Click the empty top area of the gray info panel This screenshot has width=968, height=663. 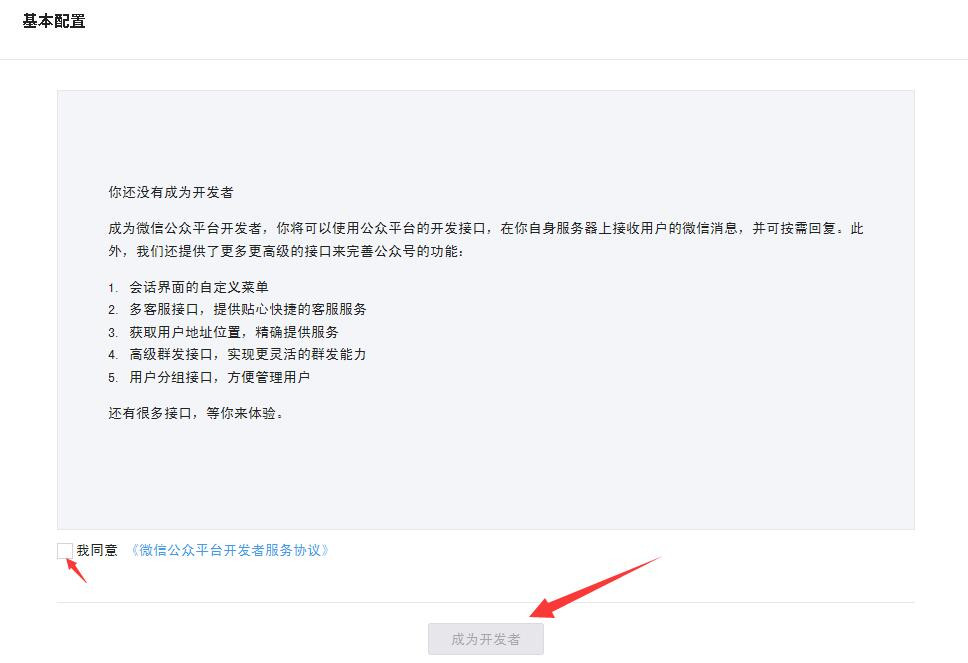(x=485, y=130)
